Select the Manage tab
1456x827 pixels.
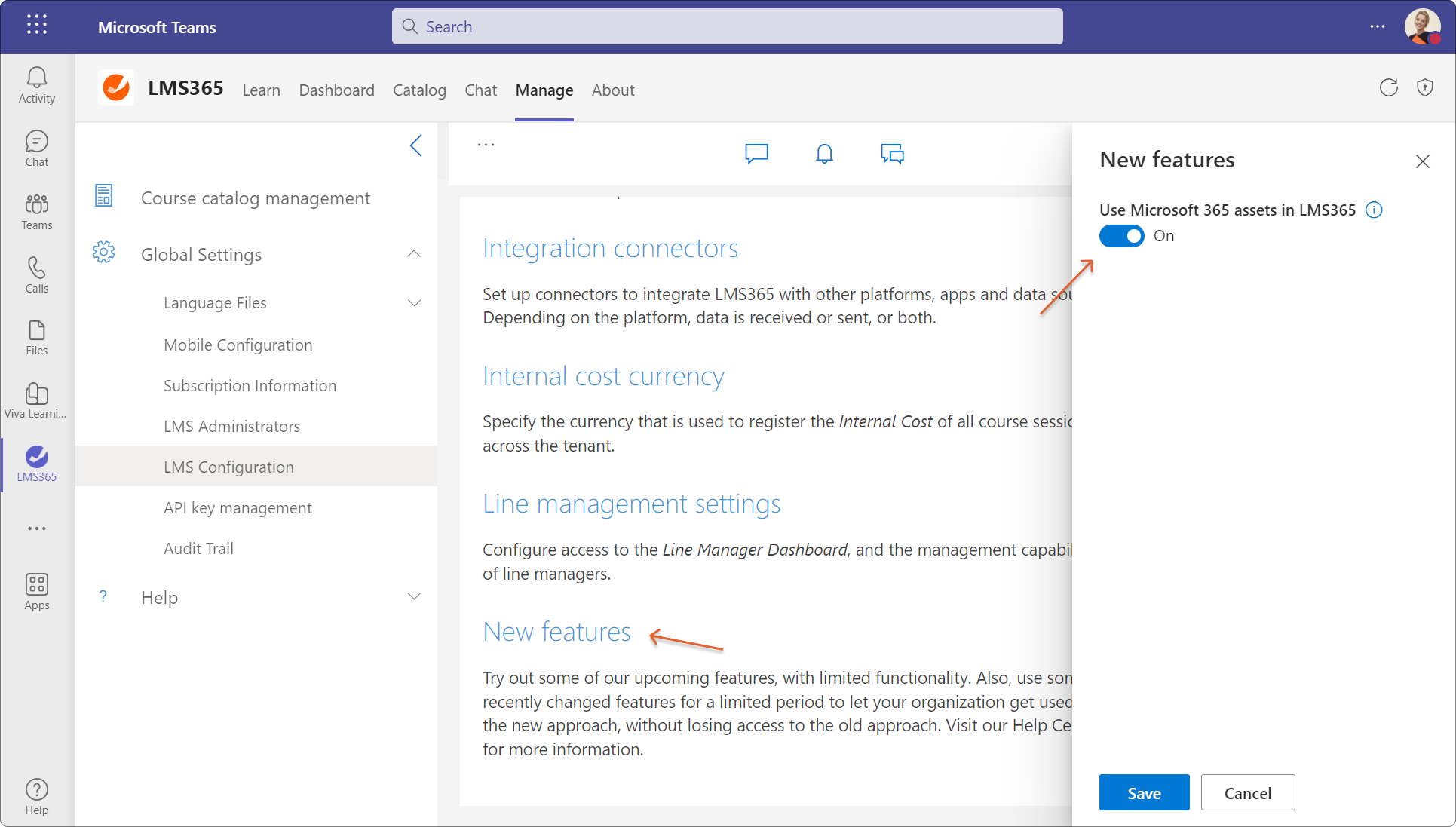point(544,90)
